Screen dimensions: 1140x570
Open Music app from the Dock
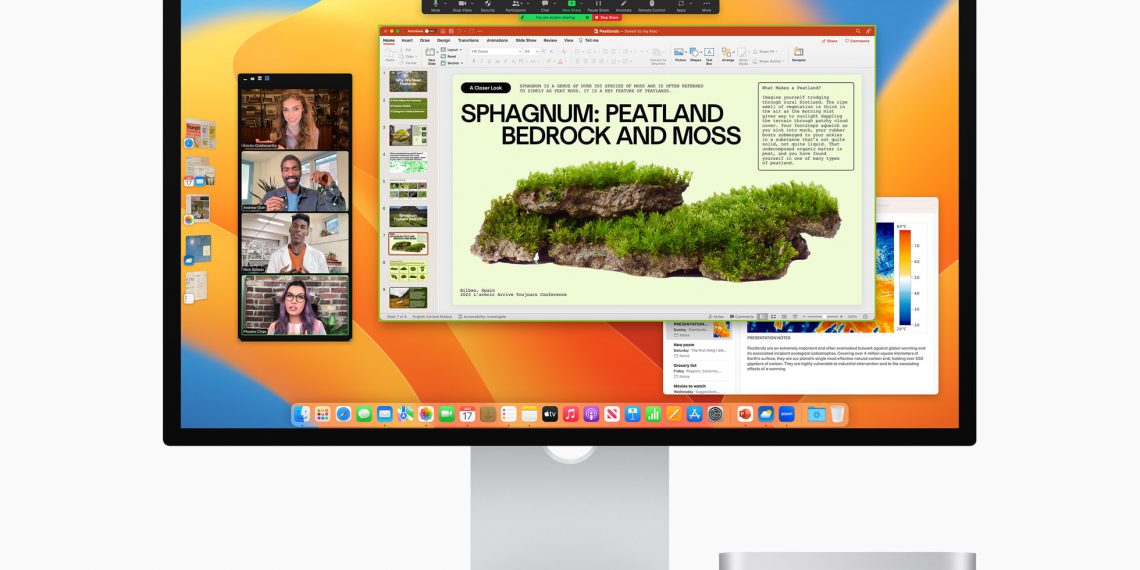tap(571, 414)
